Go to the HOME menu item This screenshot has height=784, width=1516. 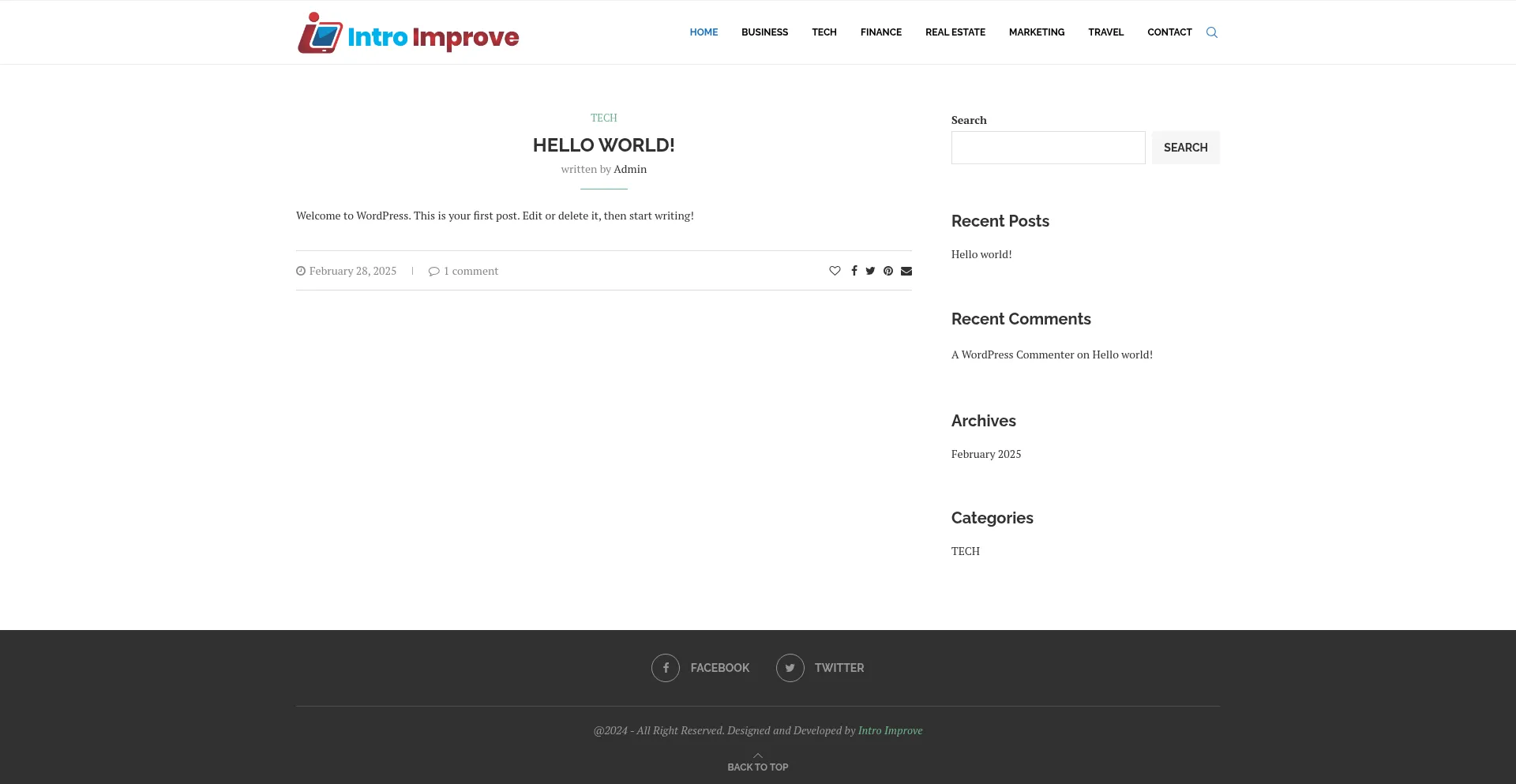click(704, 32)
